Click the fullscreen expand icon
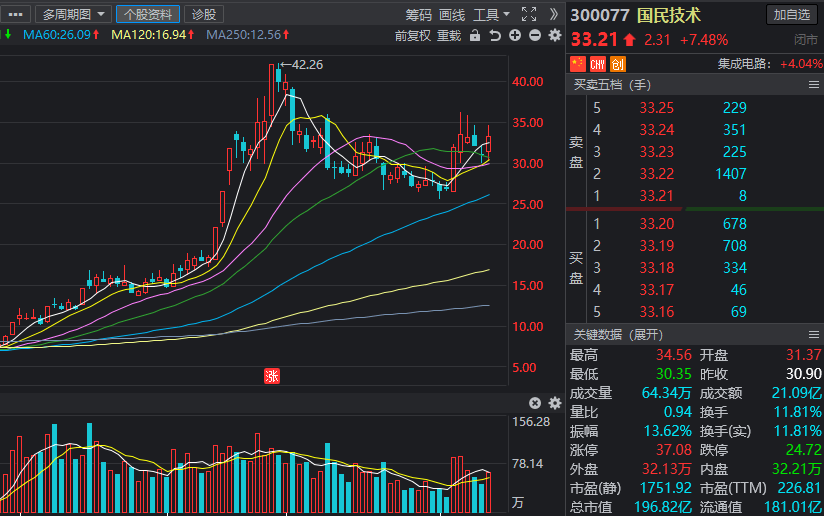Viewport: 824px width, 516px height. (529, 14)
